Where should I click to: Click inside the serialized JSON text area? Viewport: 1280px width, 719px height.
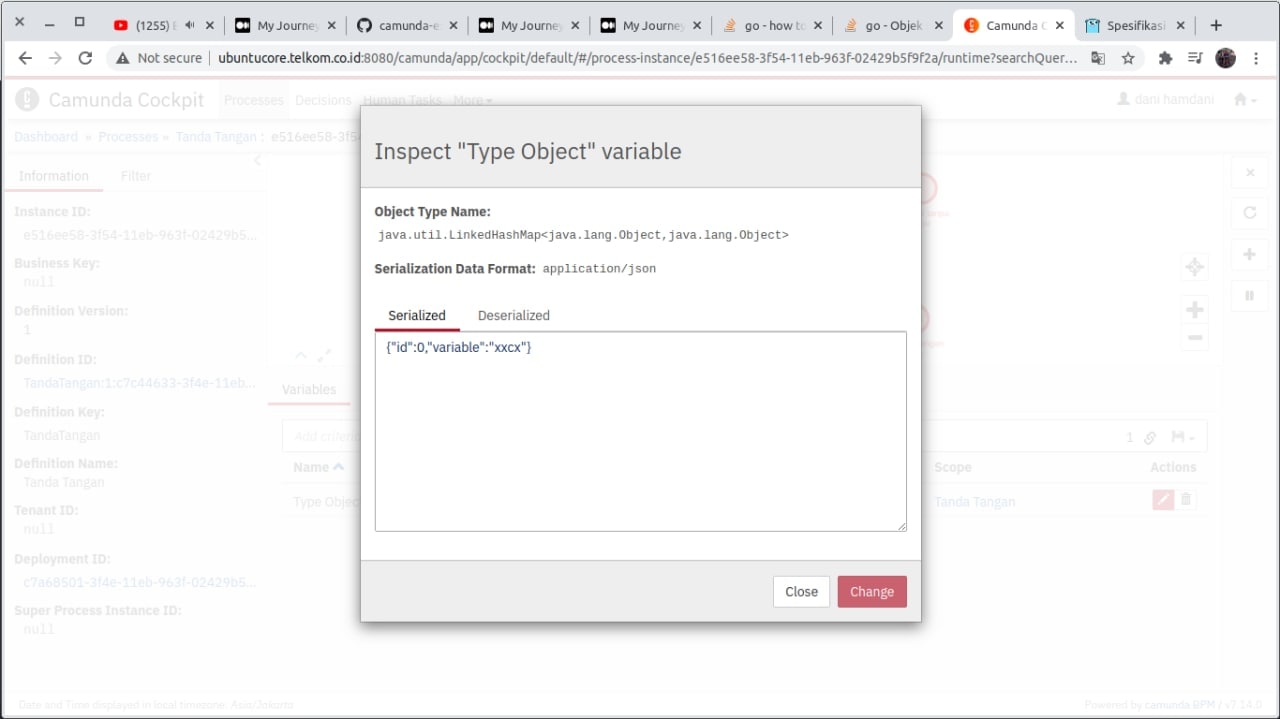(x=640, y=431)
